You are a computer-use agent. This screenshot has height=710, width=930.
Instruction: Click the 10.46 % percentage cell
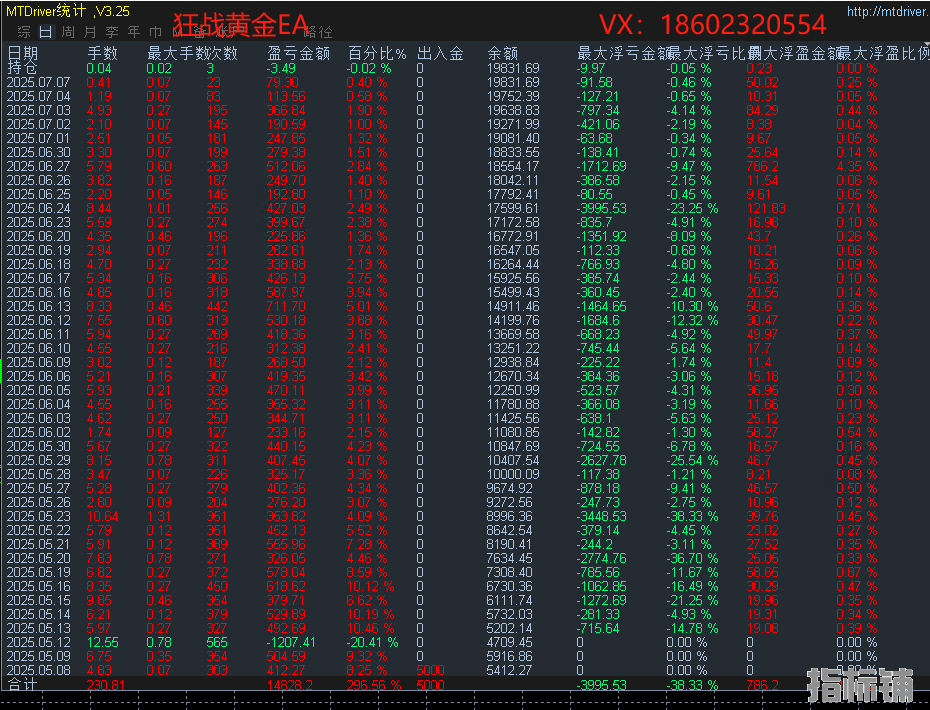[370, 628]
